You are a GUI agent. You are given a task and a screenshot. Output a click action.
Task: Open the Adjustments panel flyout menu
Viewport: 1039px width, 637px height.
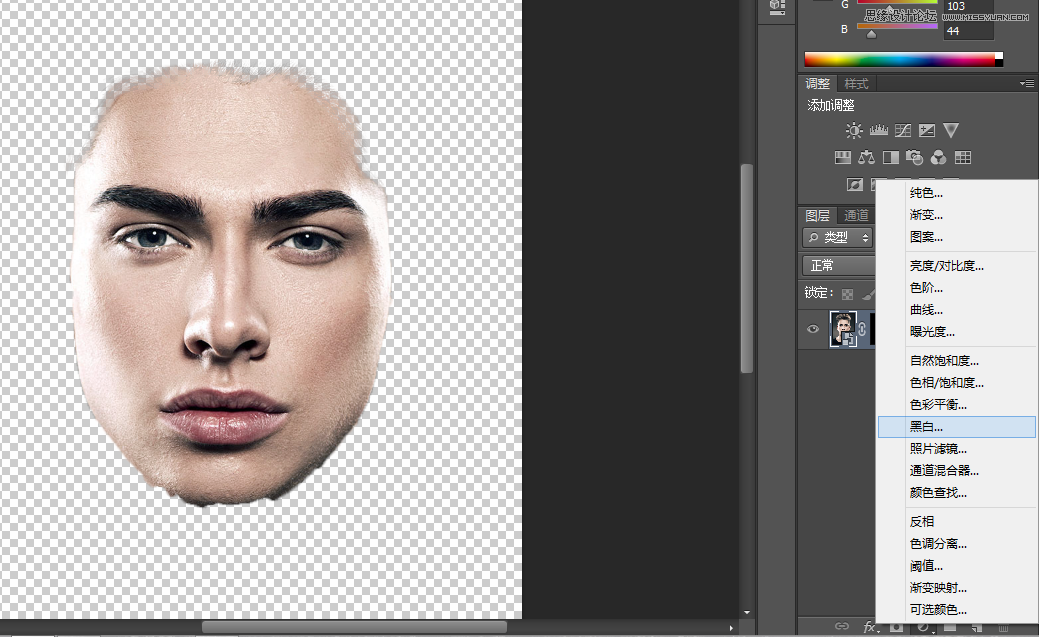[1026, 84]
